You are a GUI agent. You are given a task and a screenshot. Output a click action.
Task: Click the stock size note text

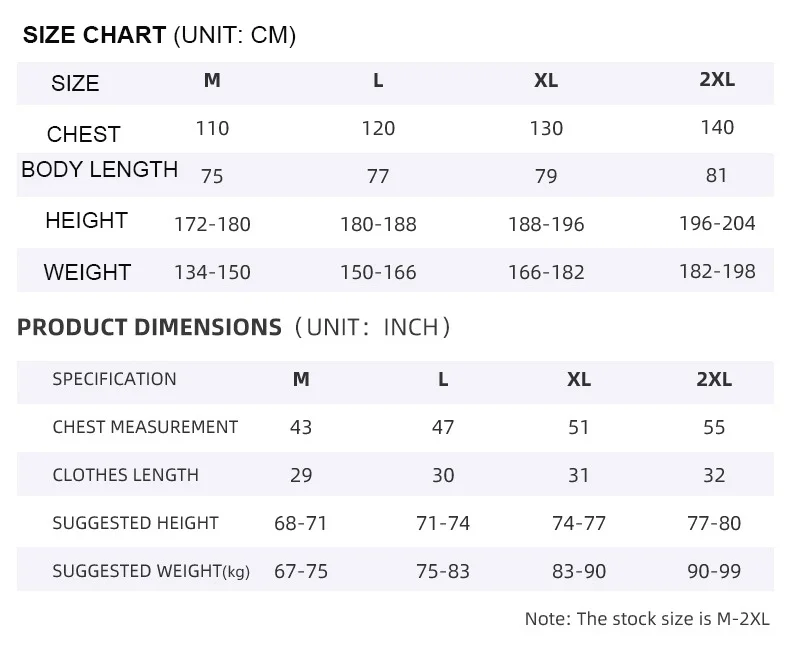coord(647,619)
